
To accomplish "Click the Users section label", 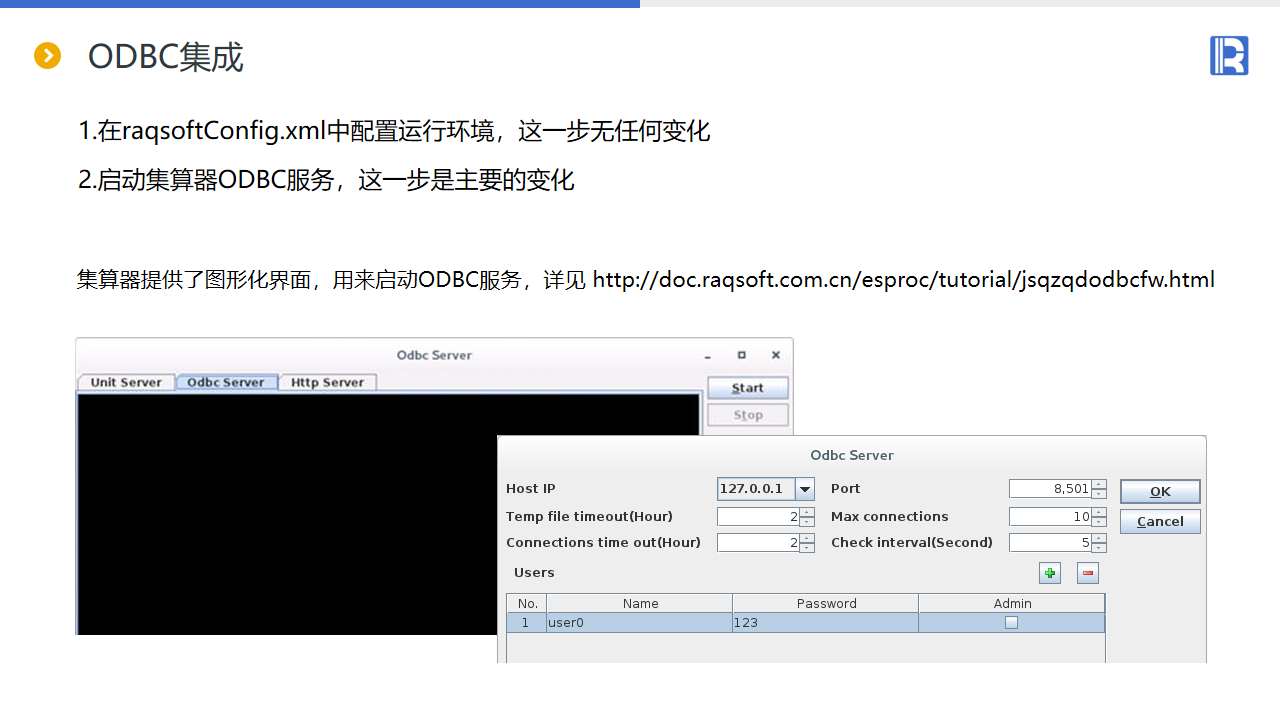I will point(534,573).
